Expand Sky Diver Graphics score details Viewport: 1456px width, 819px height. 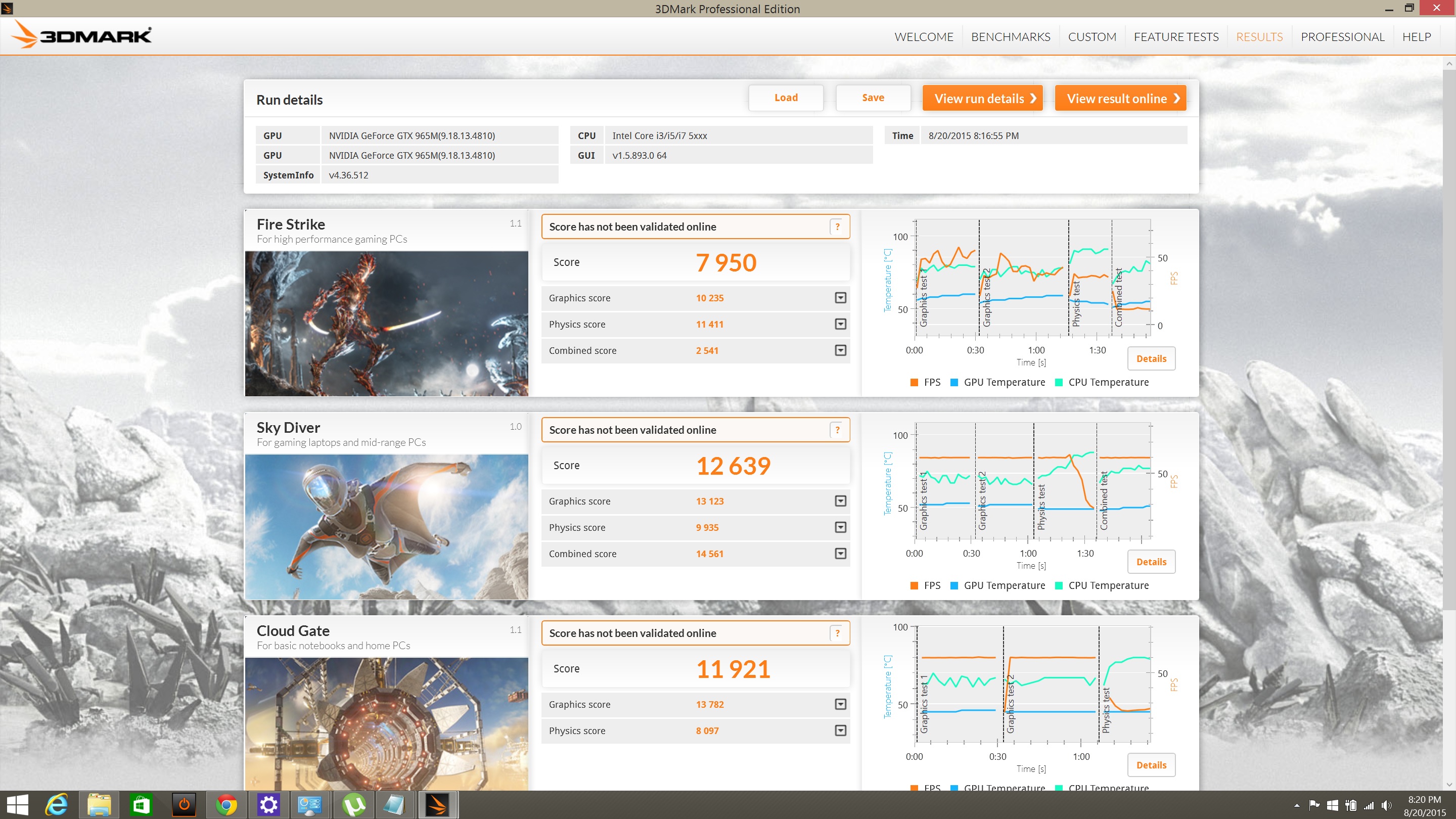point(840,501)
